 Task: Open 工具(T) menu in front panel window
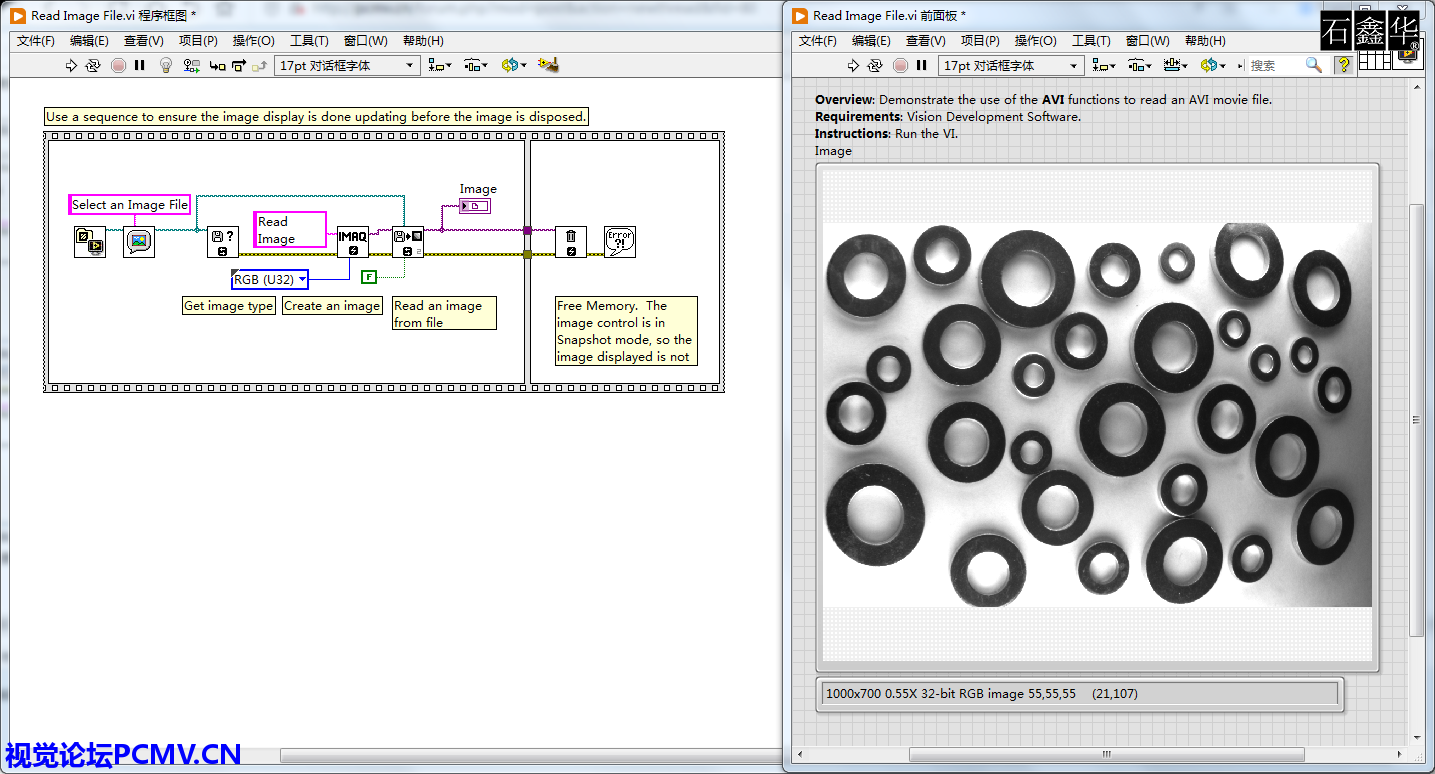coord(1091,41)
